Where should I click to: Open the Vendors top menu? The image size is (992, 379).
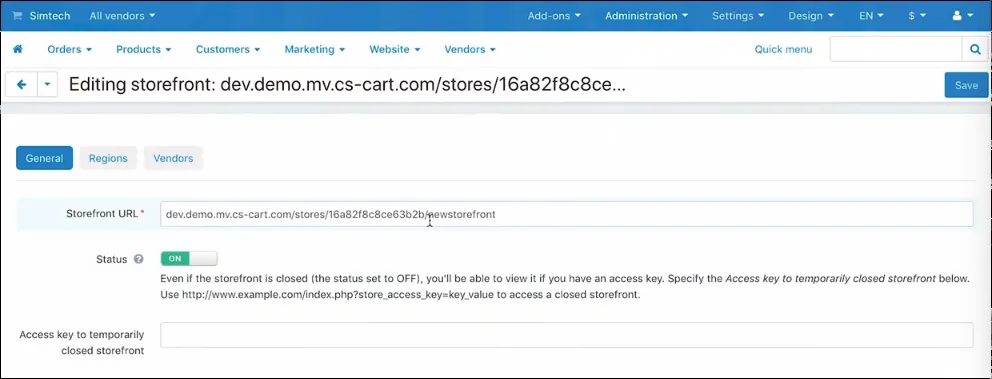[470, 49]
